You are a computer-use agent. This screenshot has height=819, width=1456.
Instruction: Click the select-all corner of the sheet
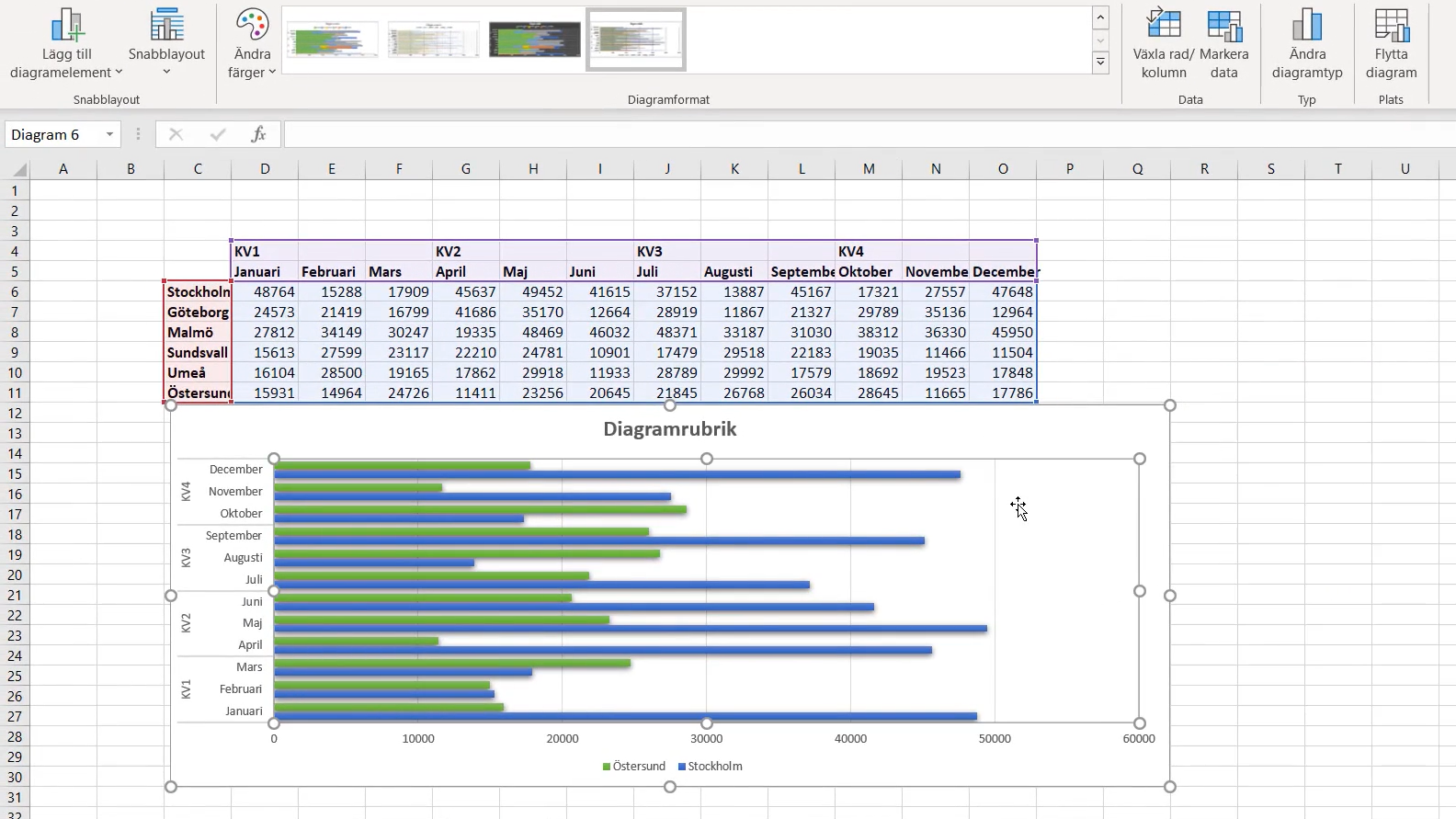(17, 168)
